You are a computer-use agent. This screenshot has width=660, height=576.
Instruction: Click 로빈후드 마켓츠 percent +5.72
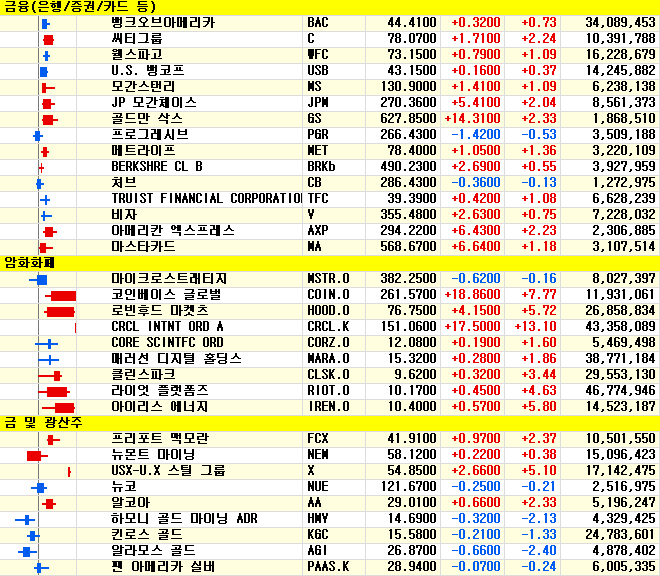539,310
